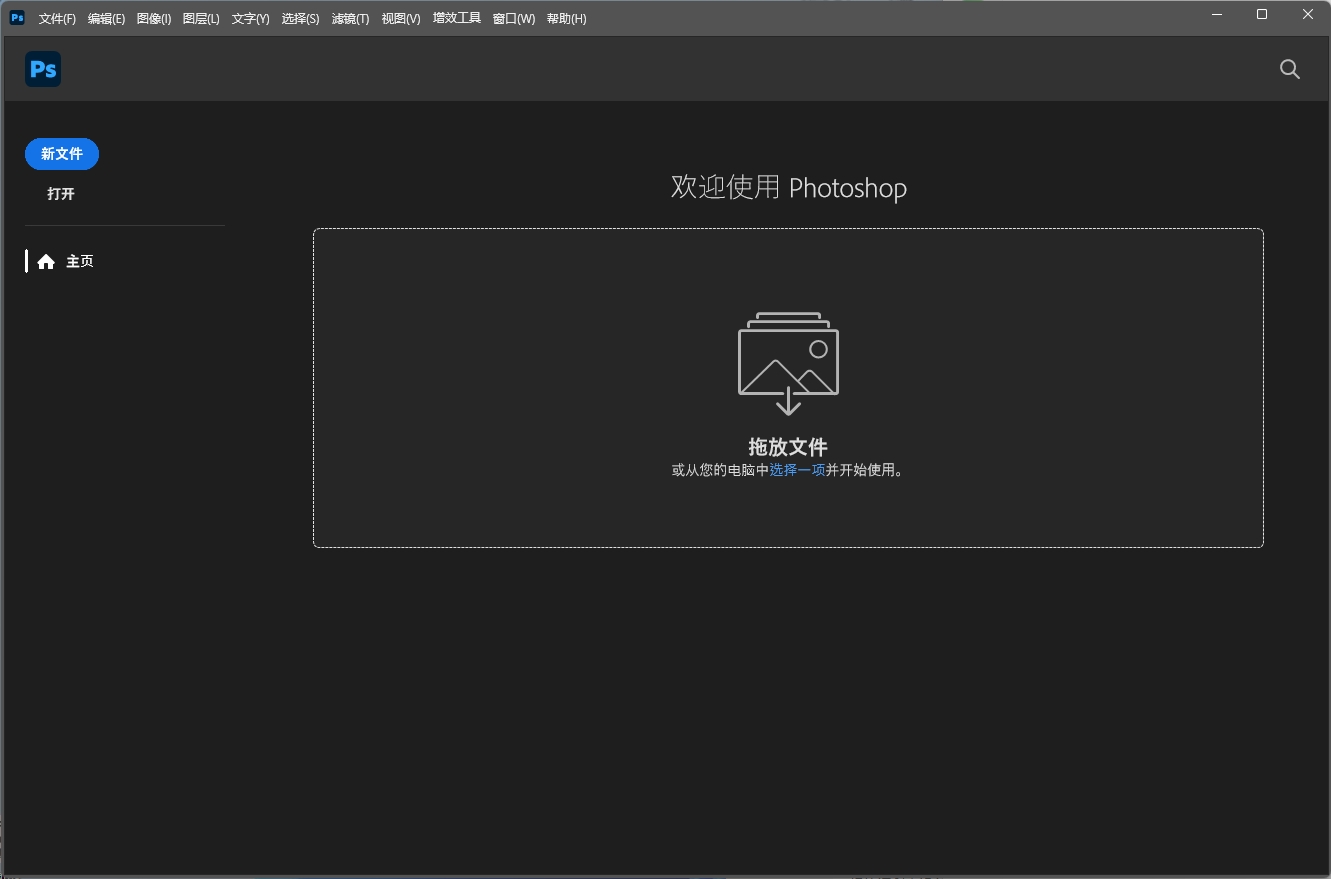
Task: Open the 图层 (Layer) menu
Action: tap(201, 18)
